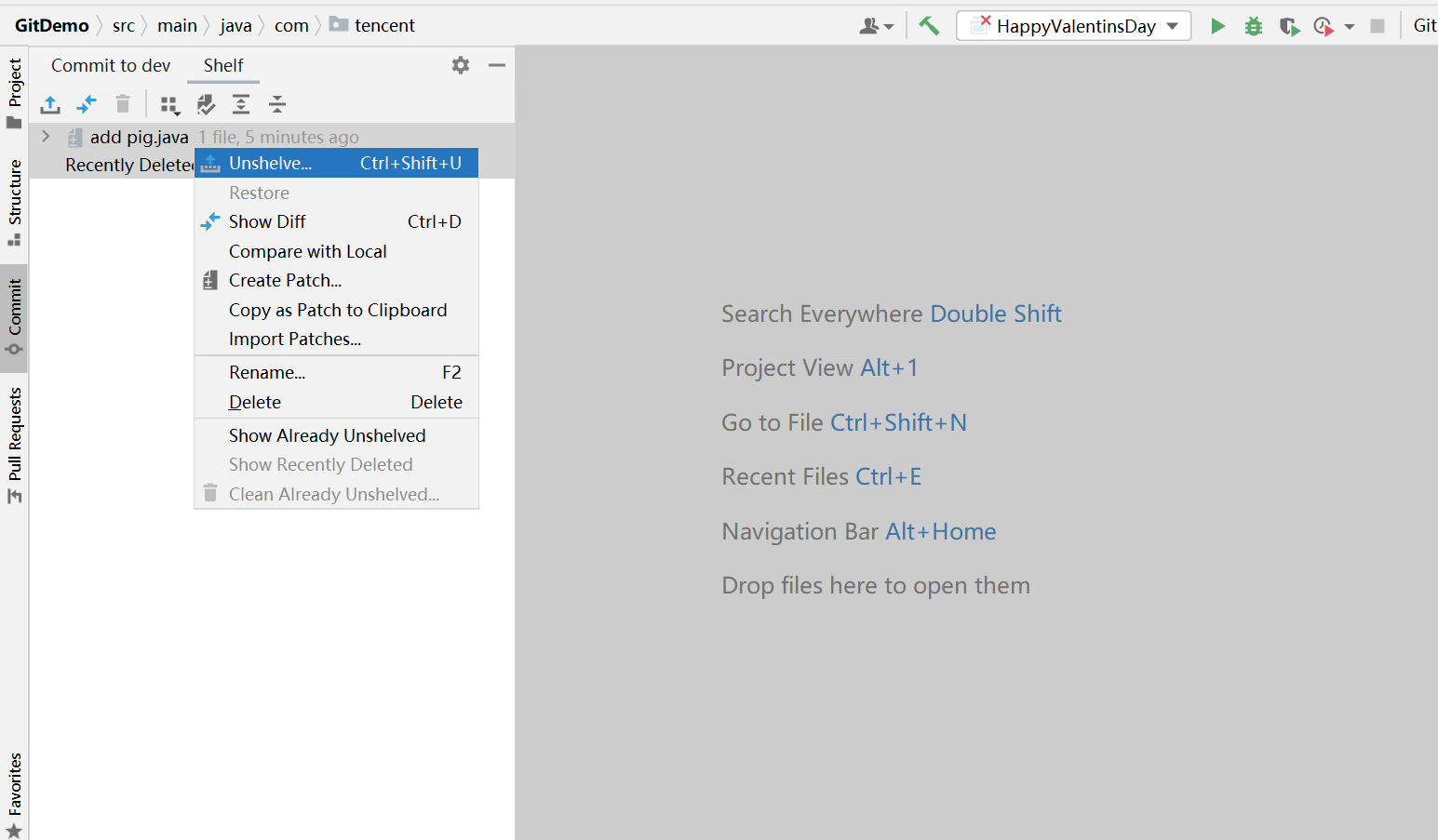Open the Commit tool window
This screenshot has width=1438, height=840.
coord(14,316)
